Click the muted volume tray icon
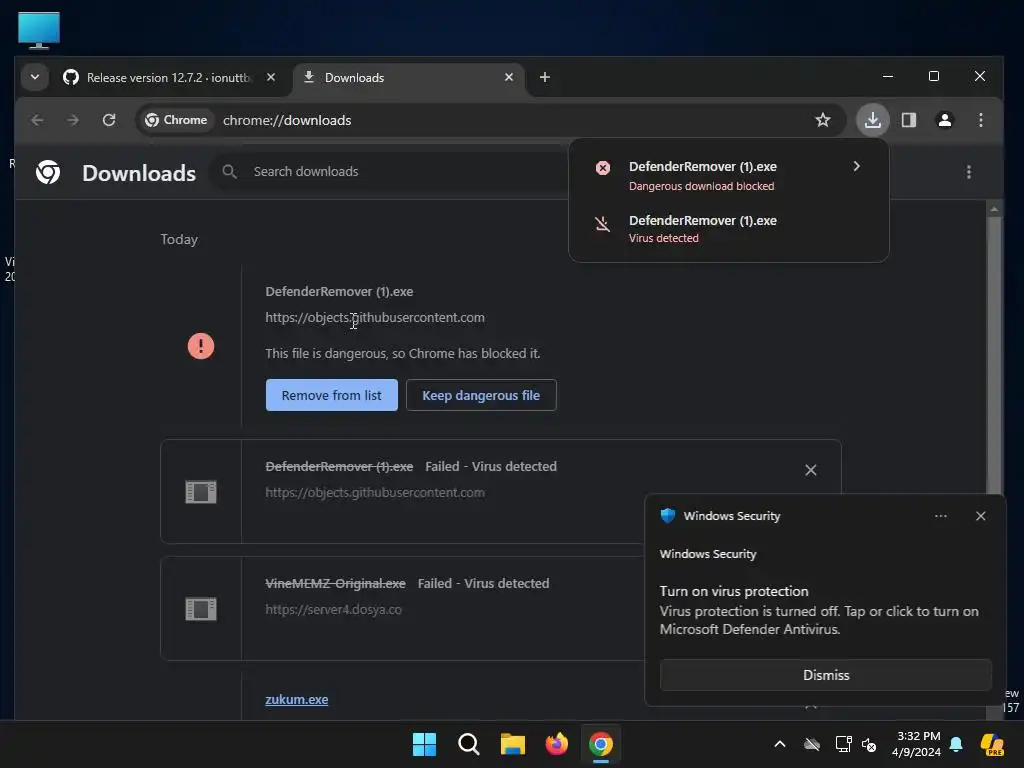This screenshot has width=1024, height=768. coord(869,744)
